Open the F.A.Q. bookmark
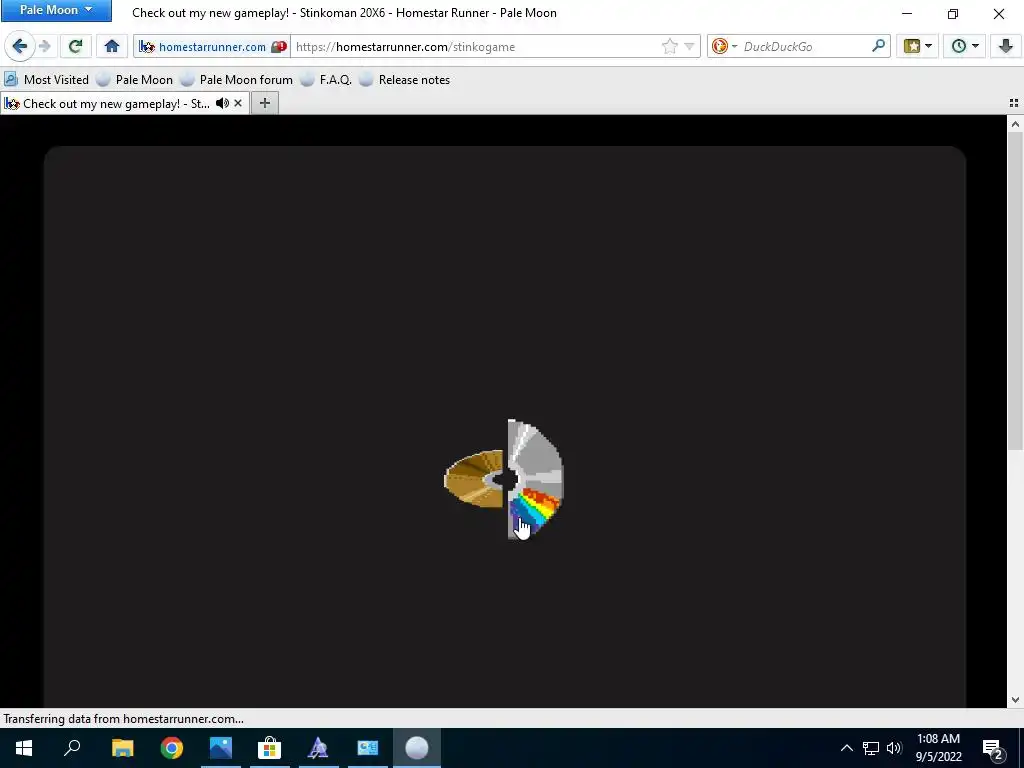Screen dimensions: 1024x768 (326, 80)
